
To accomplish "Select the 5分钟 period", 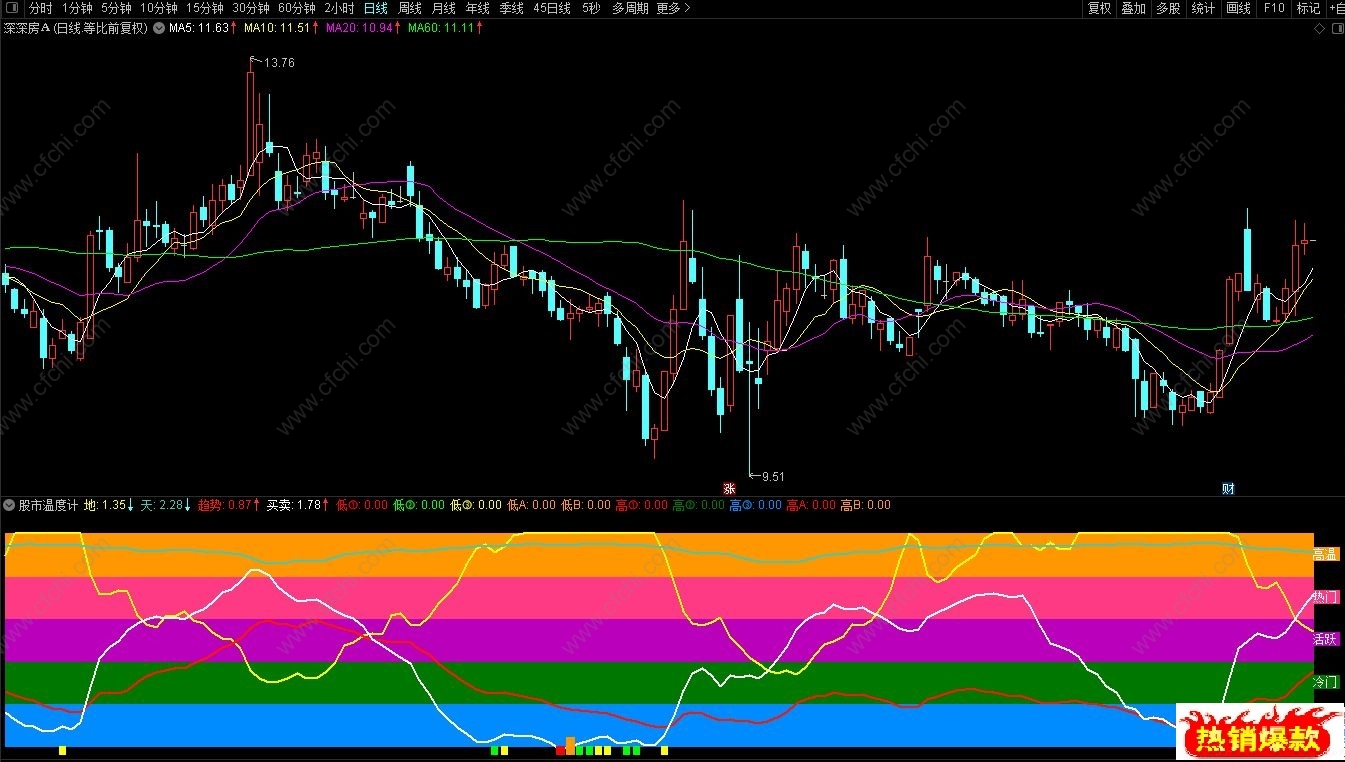I will pos(116,8).
